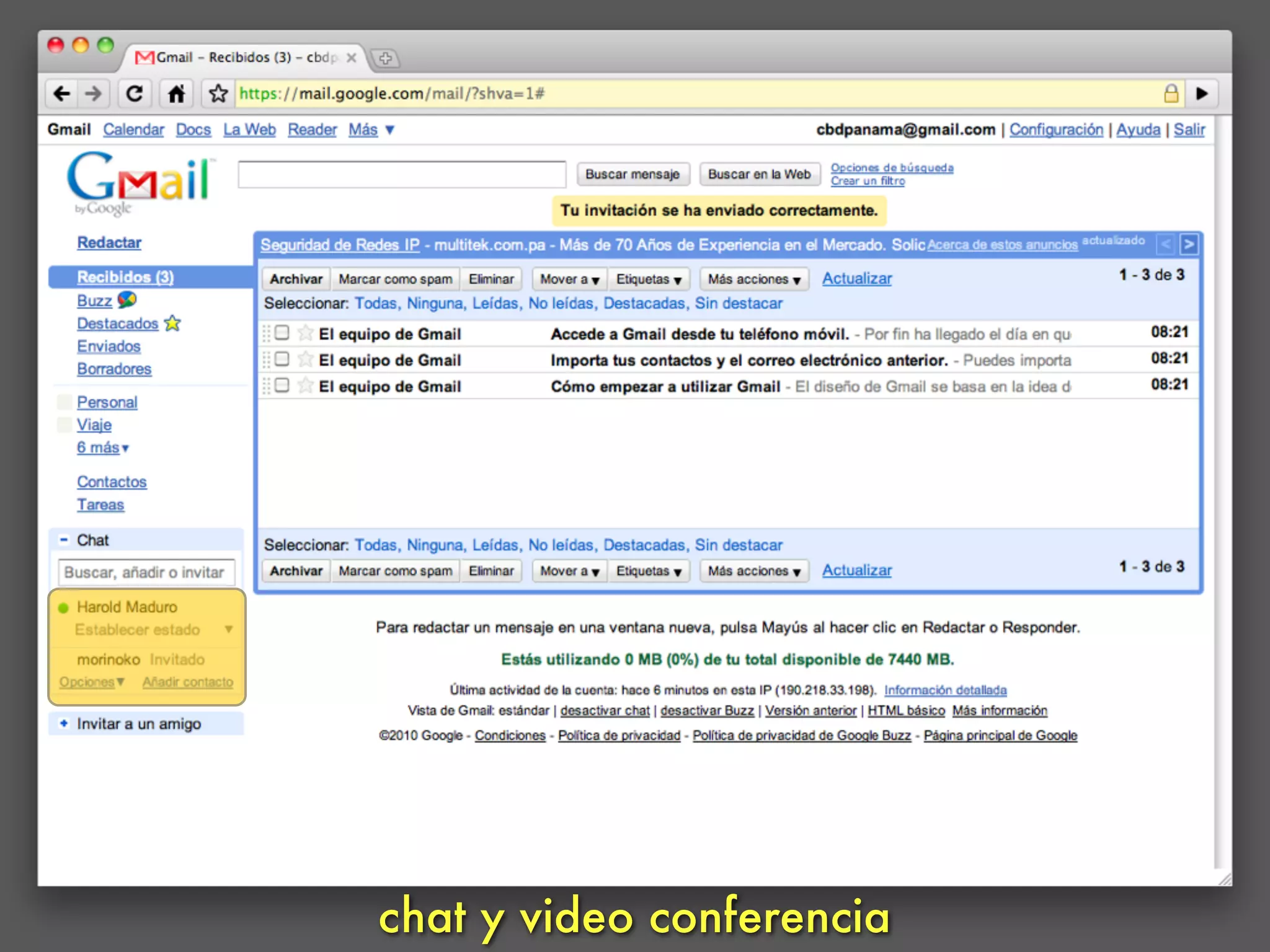Click the browser back arrow
Viewport: 1270px width, 952px height.
click(62, 94)
